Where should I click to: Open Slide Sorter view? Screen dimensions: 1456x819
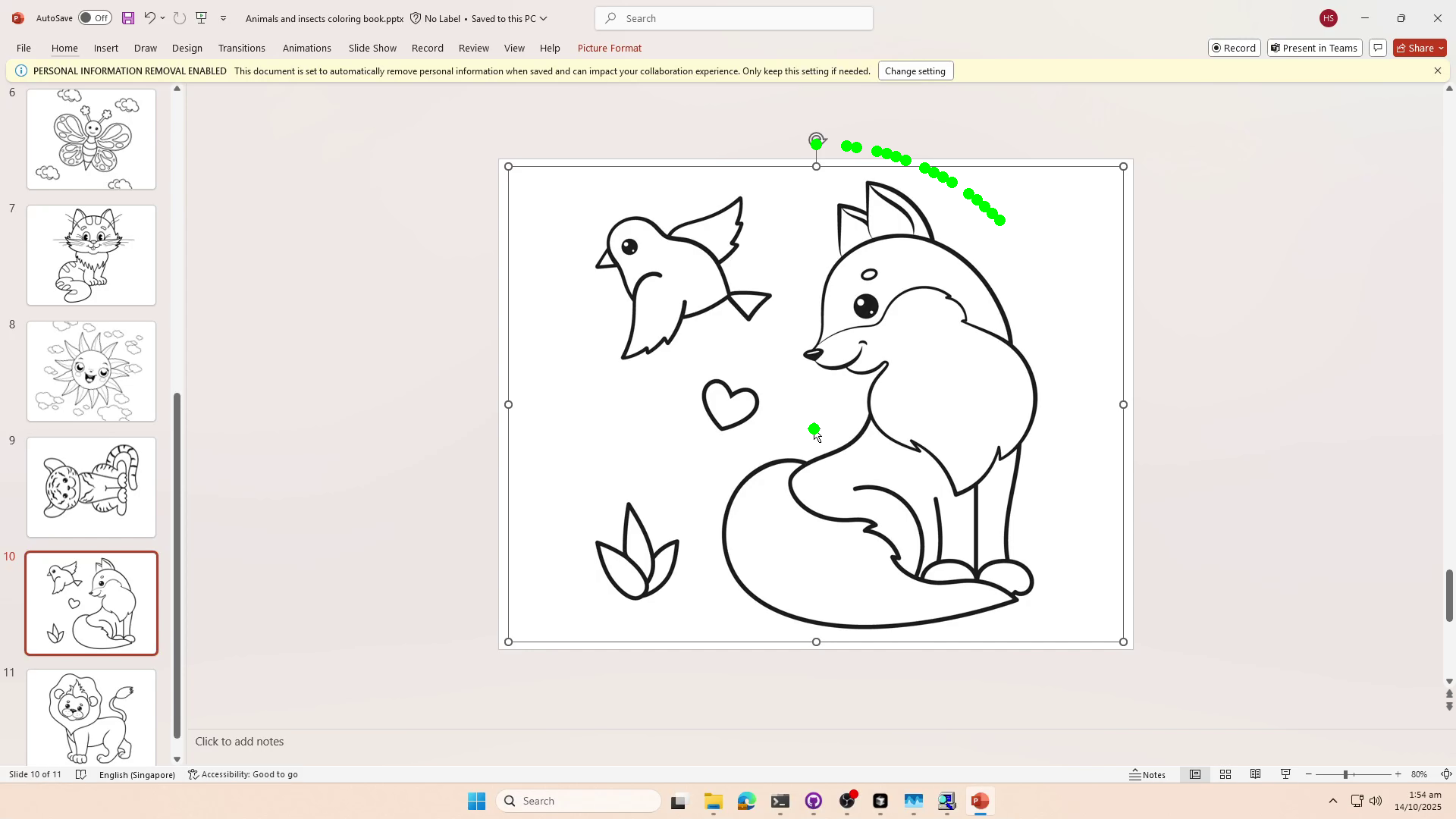[1225, 774]
